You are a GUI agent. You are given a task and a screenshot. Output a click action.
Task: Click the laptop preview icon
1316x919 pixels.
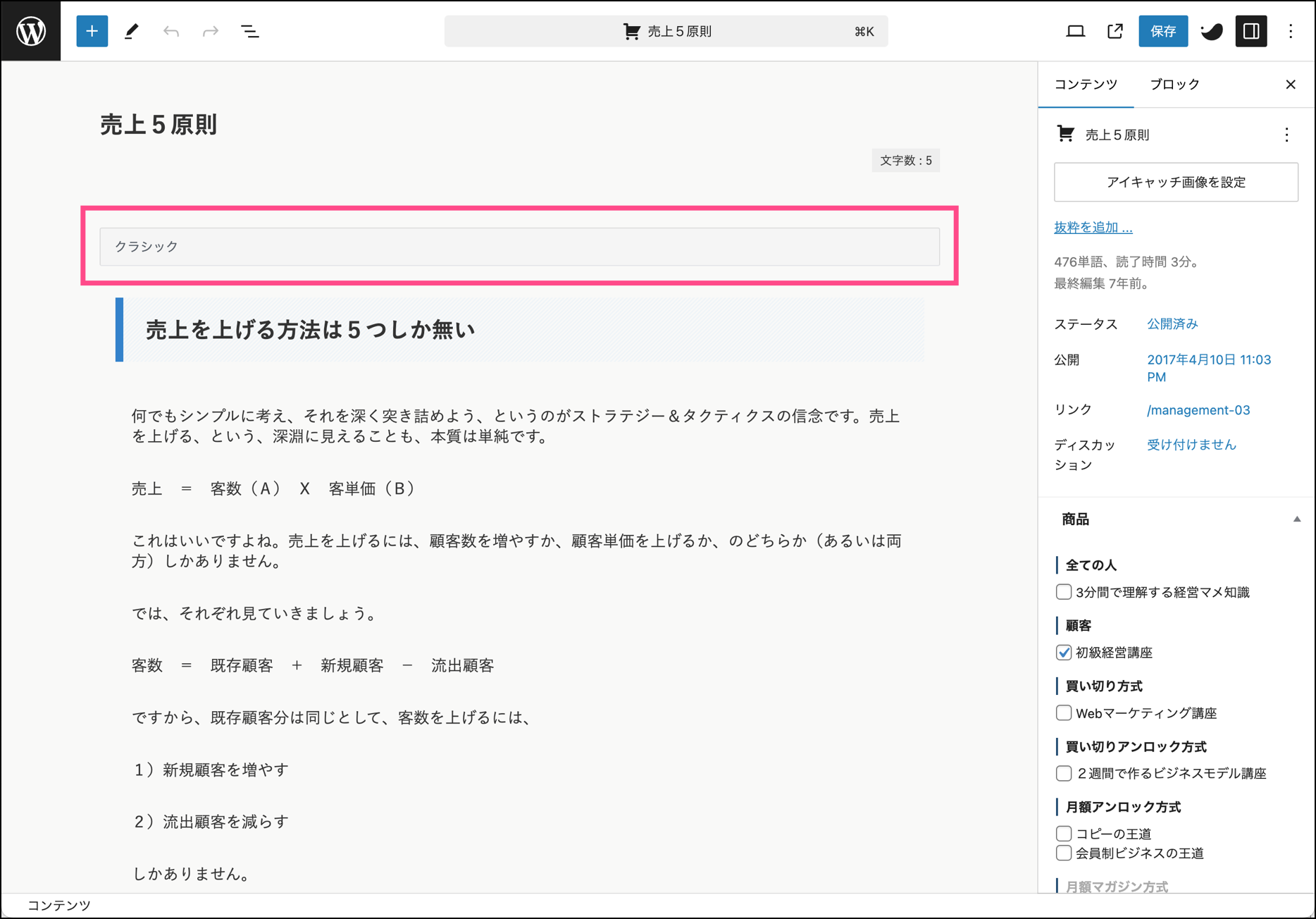point(1075,31)
